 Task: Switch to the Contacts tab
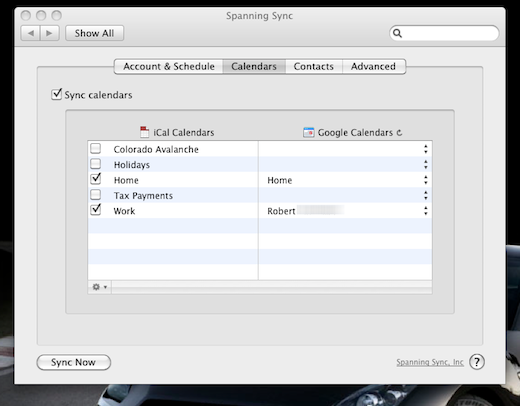coord(314,66)
